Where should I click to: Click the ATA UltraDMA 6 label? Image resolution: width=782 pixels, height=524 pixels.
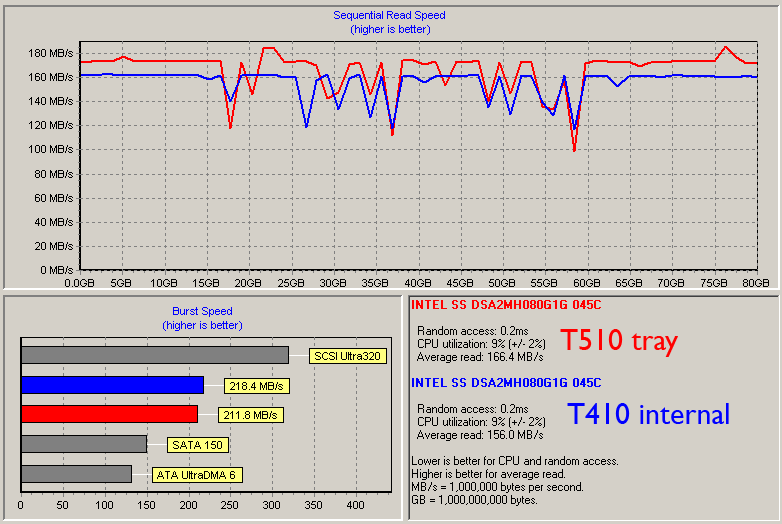197,475
